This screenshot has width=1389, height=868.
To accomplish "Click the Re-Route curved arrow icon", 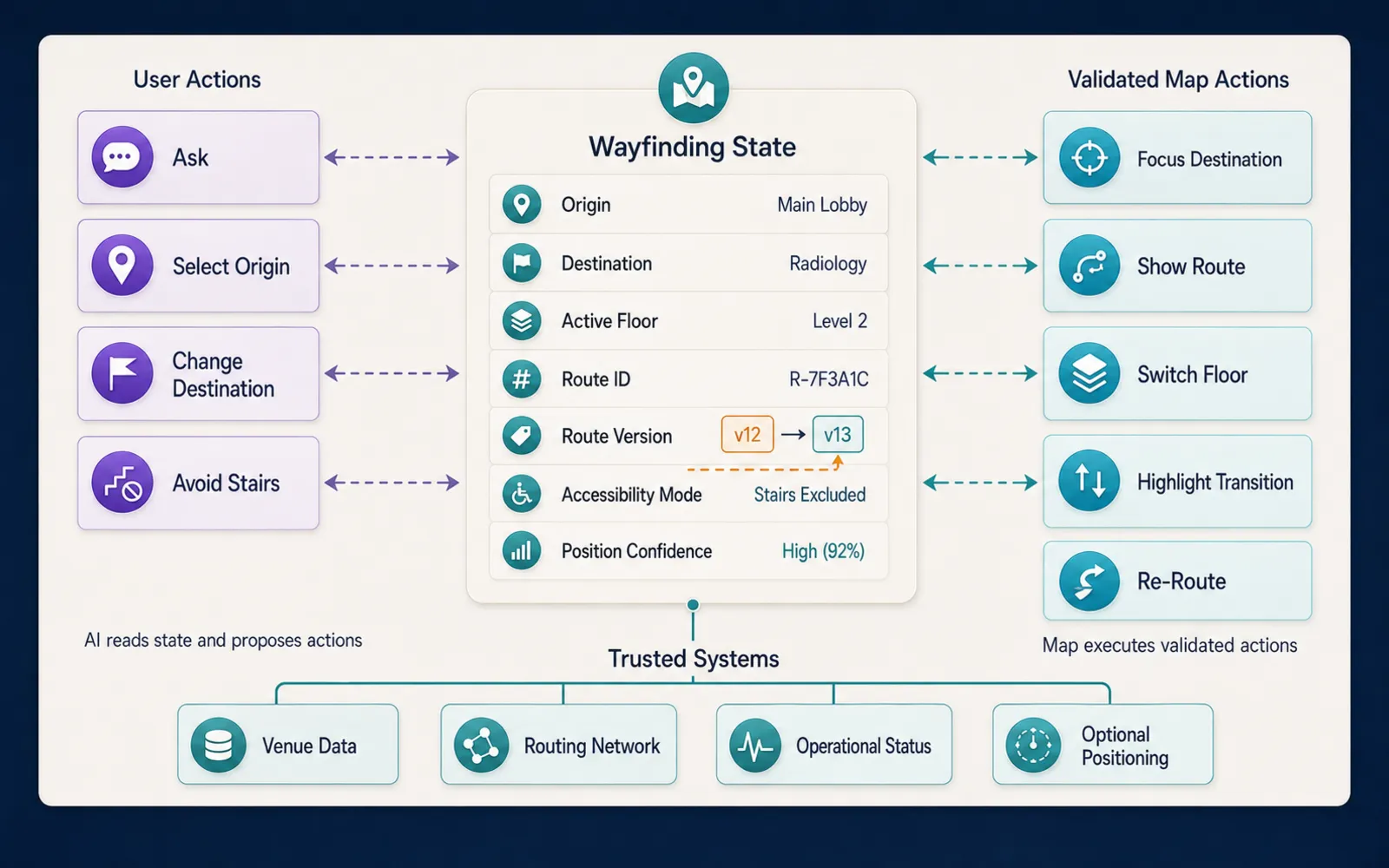I will point(1089,581).
